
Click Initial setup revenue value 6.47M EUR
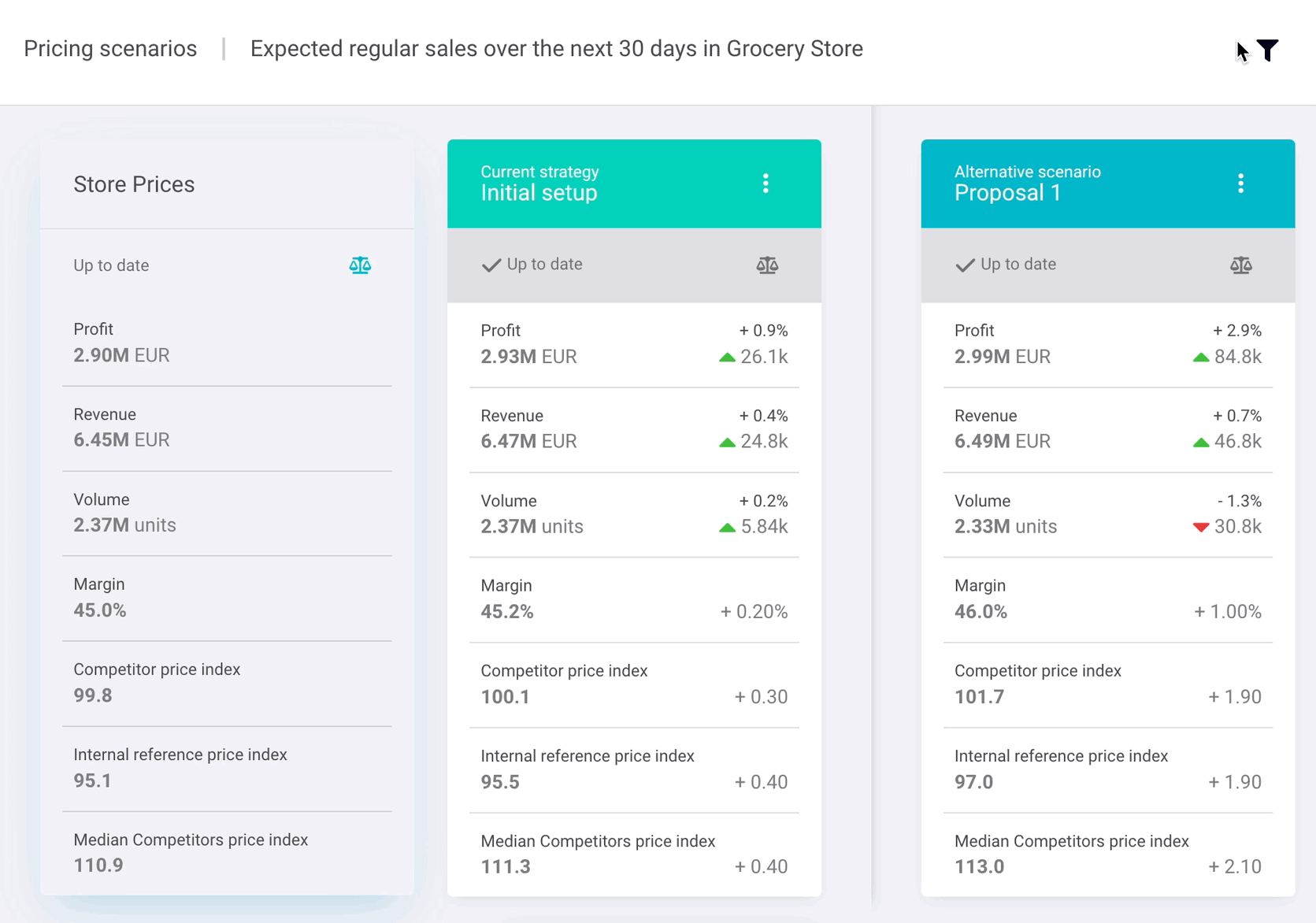[529, 442]
